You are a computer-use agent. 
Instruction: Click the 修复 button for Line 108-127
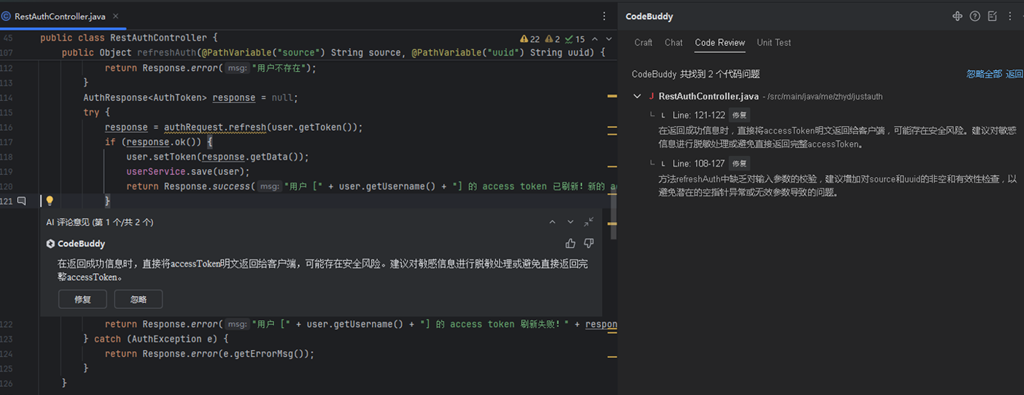pyautogui.click(x=739, y=163)
